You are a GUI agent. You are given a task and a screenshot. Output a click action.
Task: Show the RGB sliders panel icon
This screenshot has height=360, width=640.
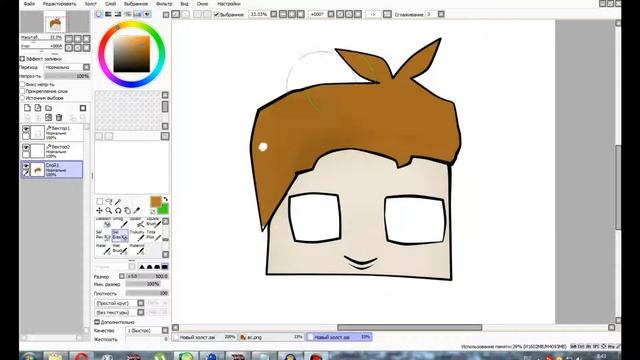[x=108, y=14]
